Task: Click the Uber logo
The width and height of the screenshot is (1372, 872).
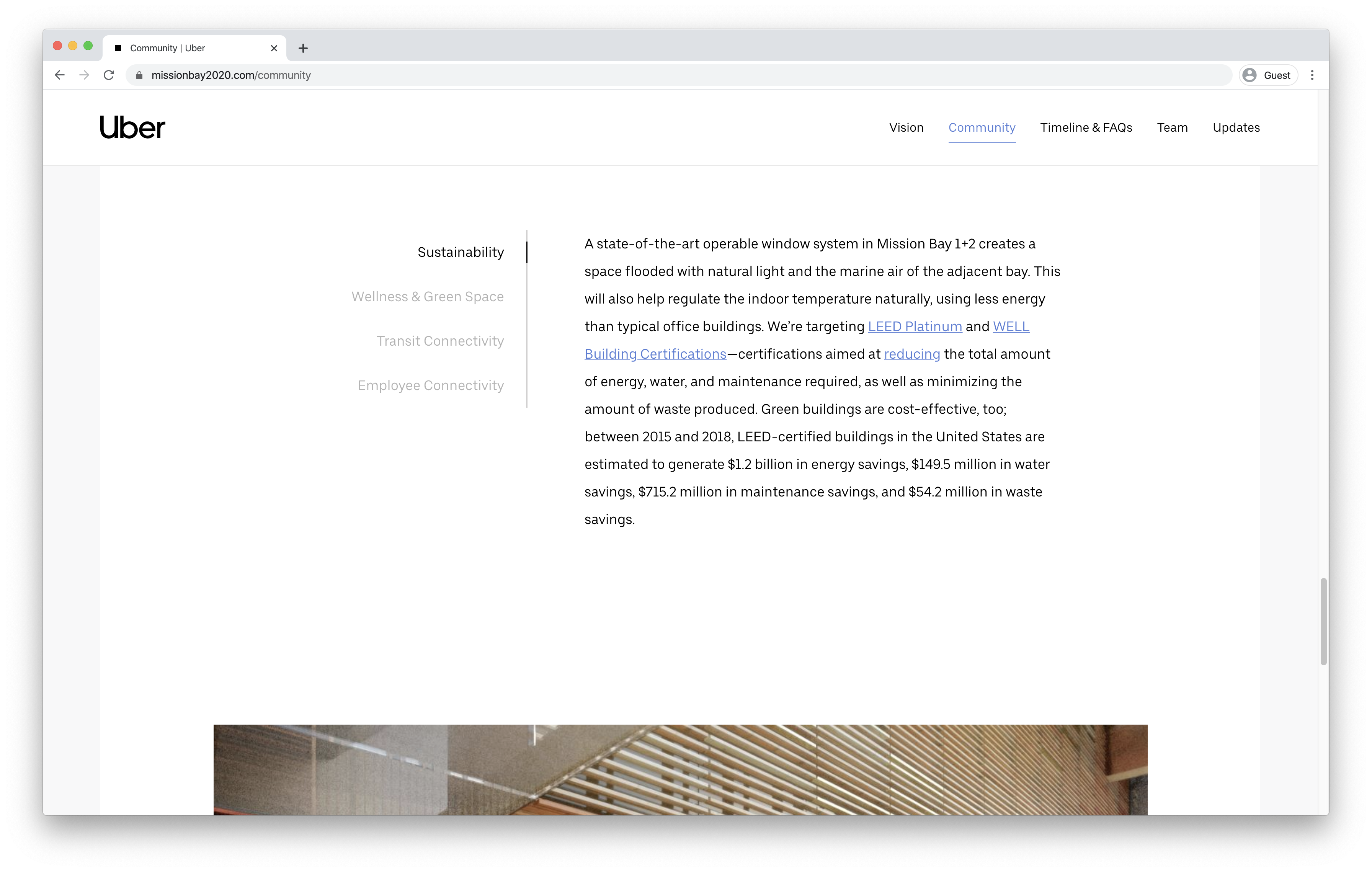Action: click(132, 127)
